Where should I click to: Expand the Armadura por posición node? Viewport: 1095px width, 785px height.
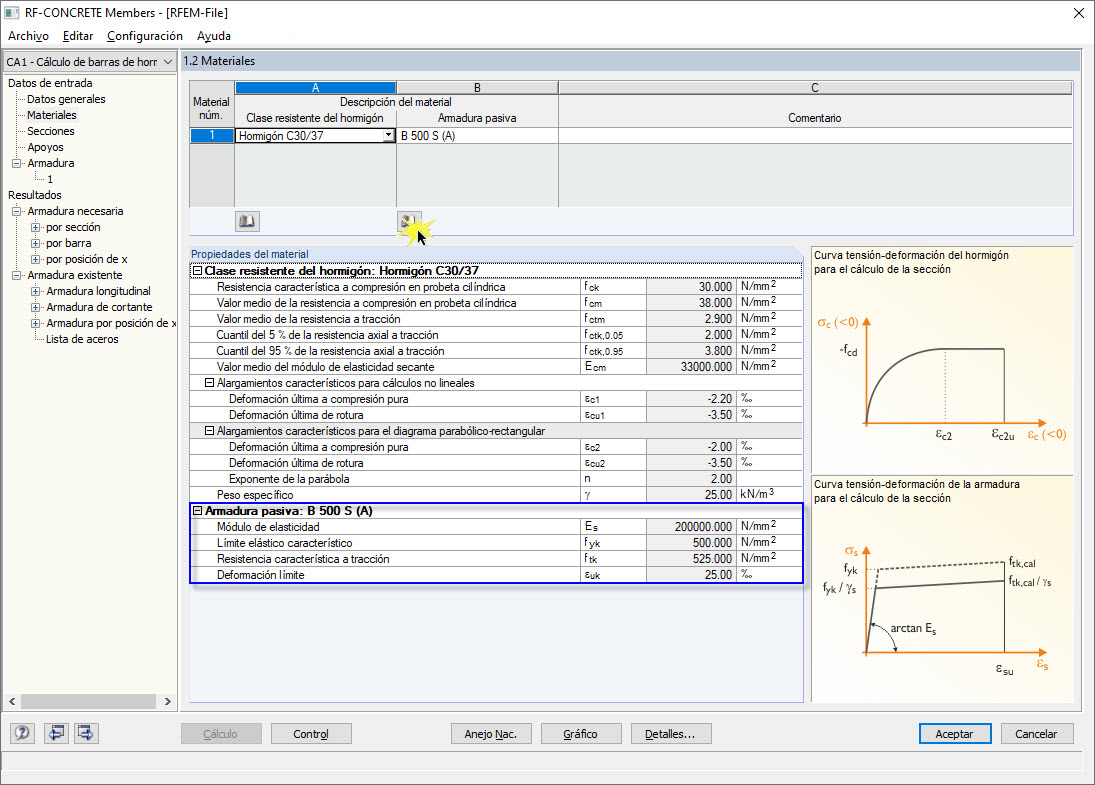[36, 323]
